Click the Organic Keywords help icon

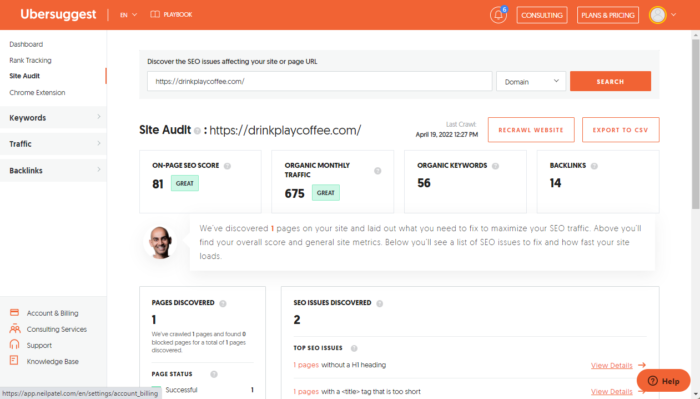[495, 166]
